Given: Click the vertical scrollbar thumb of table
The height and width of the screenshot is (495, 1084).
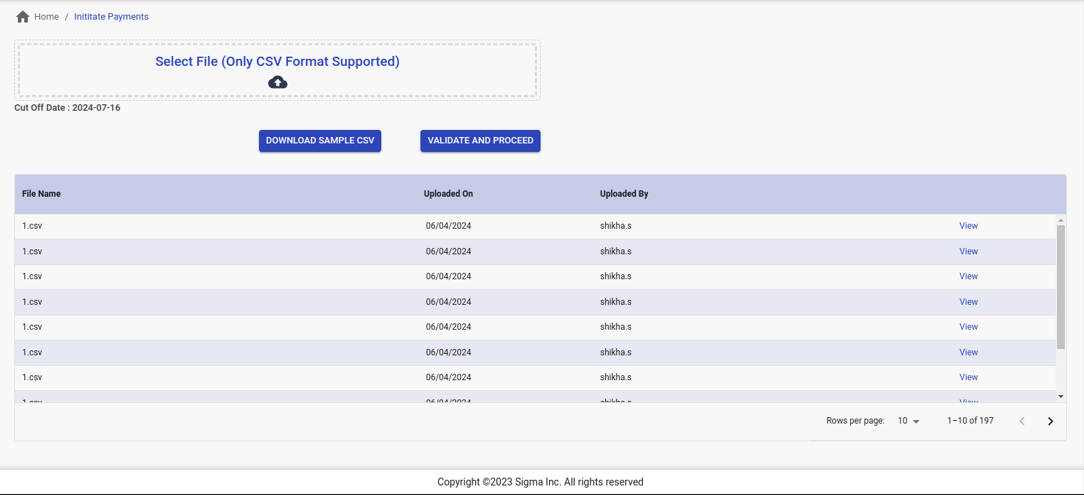Looking at the screenshot, I should [x=1061, y=287].
